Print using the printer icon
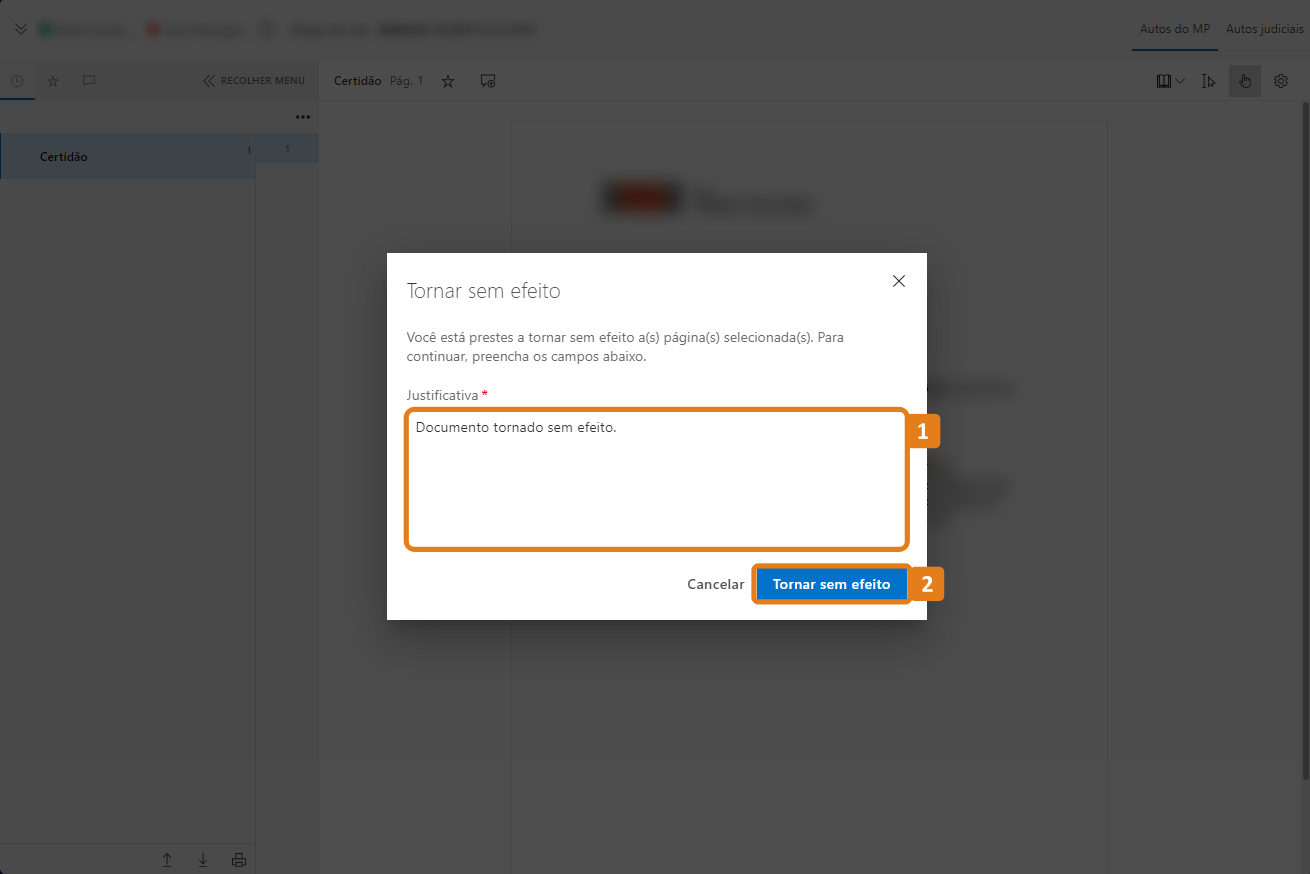The image size is (1310, 874). (239, 860)
